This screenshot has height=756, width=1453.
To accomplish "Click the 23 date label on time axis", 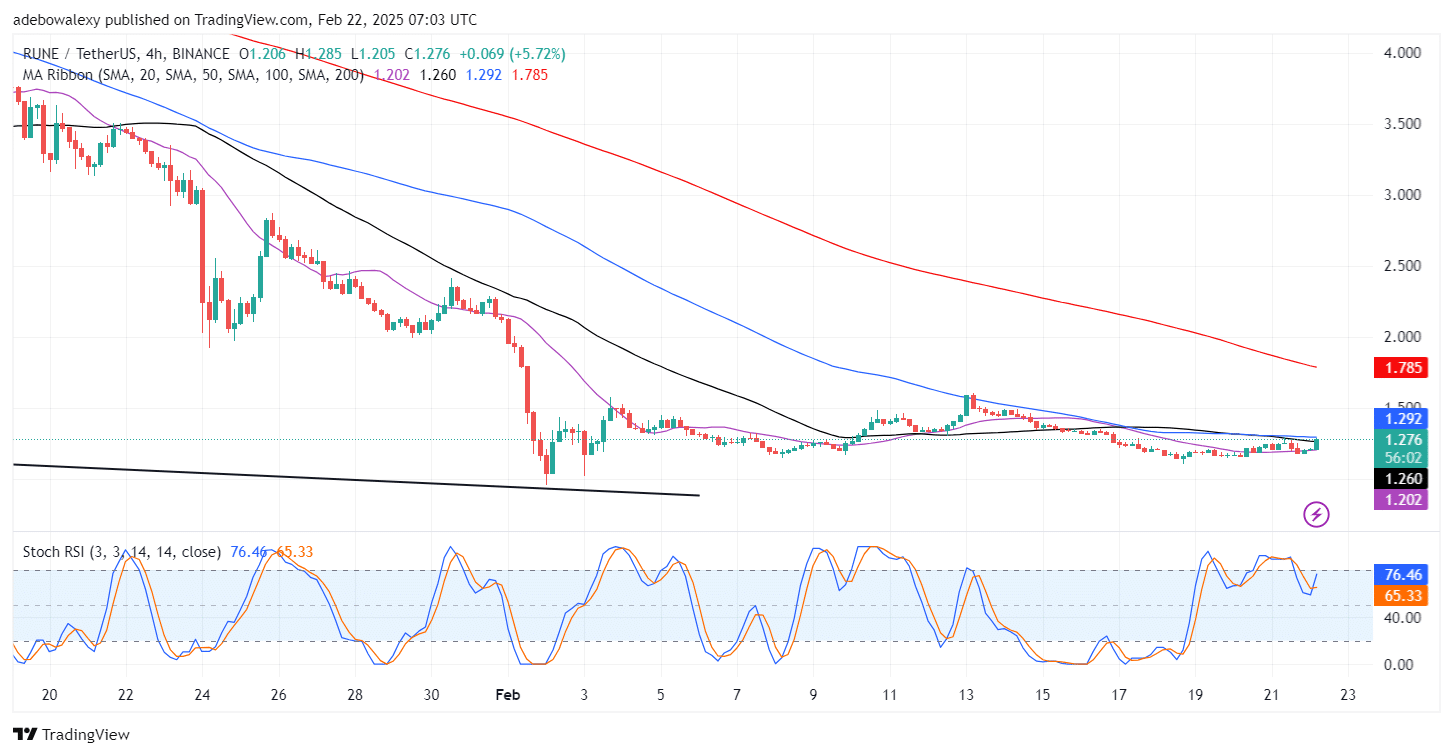I will tap(1347, 695).
